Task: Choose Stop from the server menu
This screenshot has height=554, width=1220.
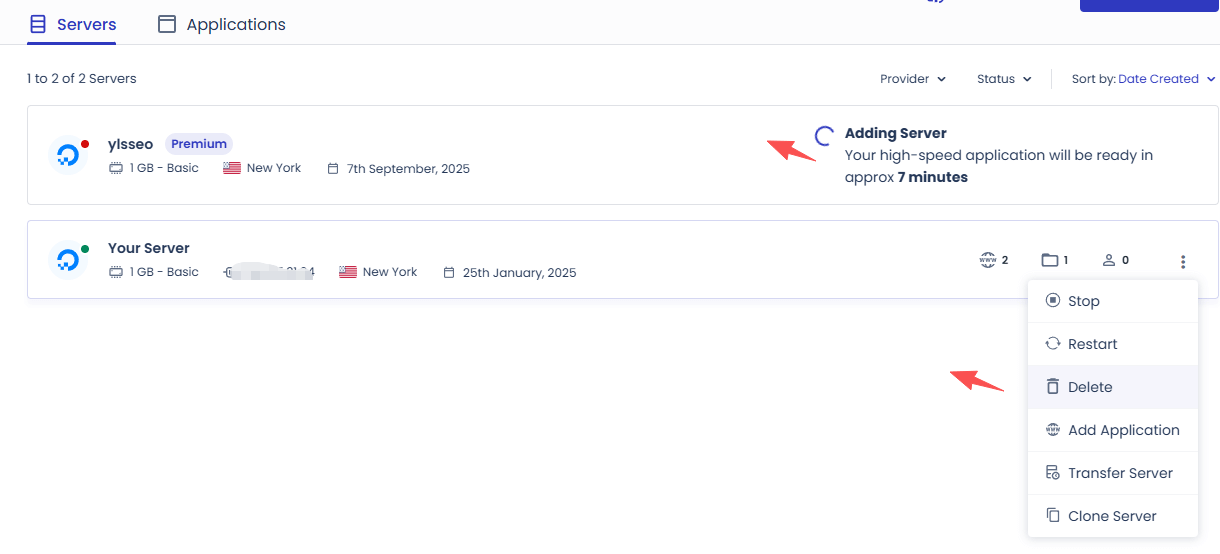Action: click(x=1112, y=301)
